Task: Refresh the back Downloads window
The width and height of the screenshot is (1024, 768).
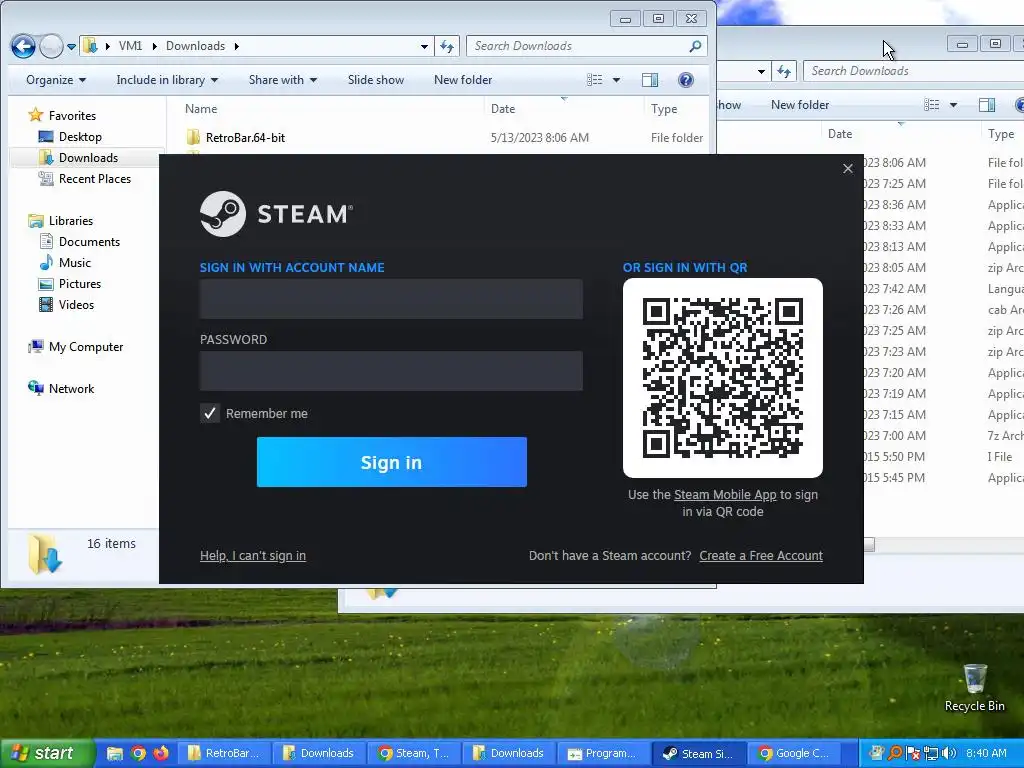Action: pyautogui.click(x=784, y=71)
